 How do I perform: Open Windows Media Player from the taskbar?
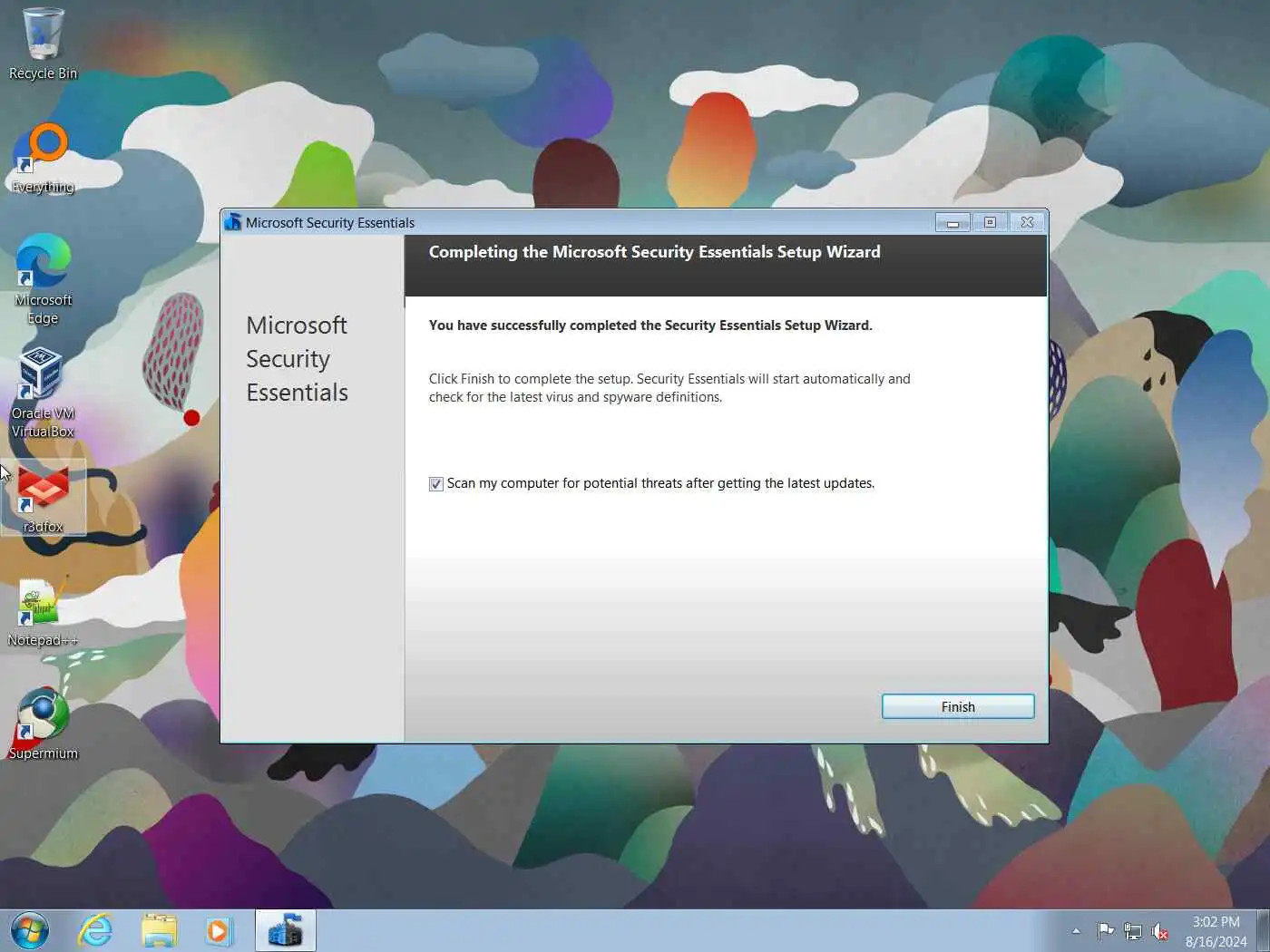tap(219, 931)
